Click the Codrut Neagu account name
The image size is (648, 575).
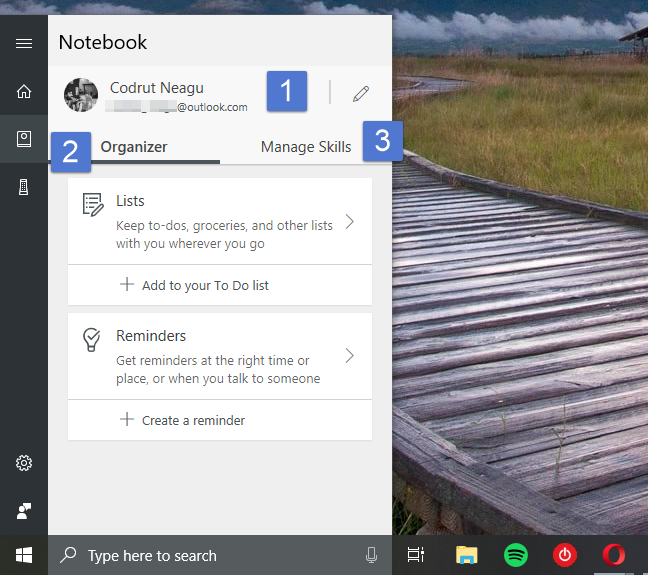point(157,88)
